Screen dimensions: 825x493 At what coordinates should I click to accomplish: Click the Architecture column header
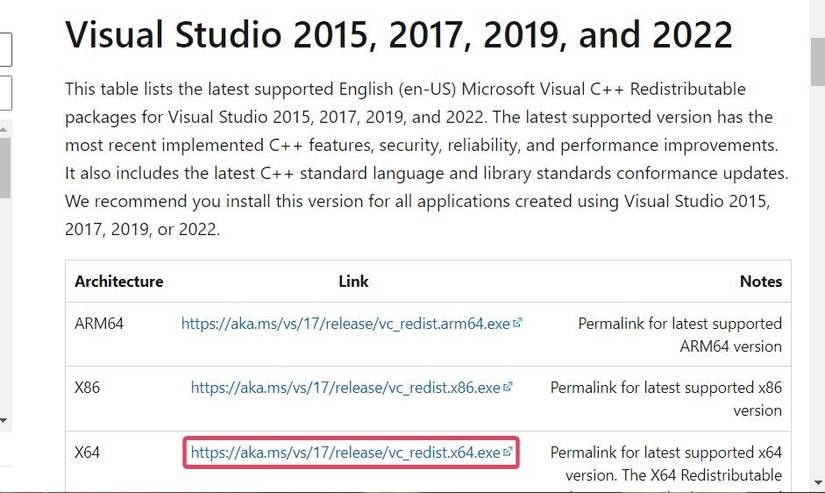[118, 281]
